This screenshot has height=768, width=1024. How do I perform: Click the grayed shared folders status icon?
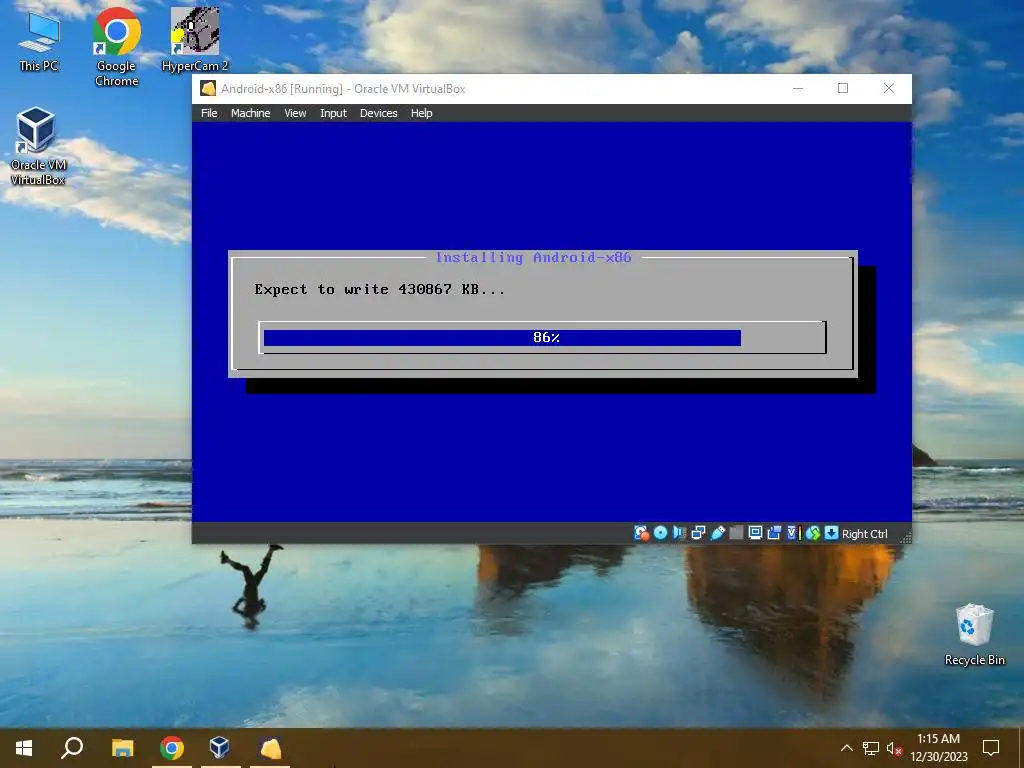click(x=736, y=533)
